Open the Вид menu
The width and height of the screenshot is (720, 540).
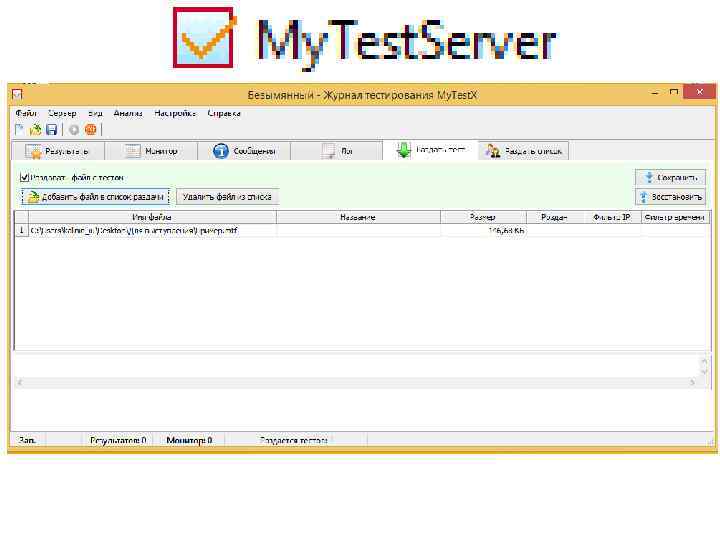95,113
